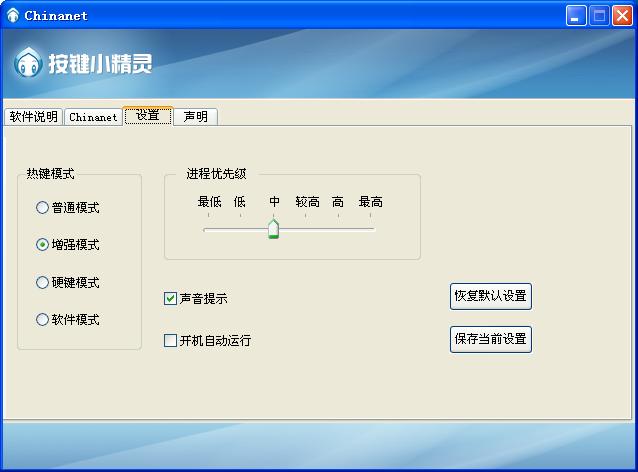Minimize the Chinanet window

click(576, 16)
